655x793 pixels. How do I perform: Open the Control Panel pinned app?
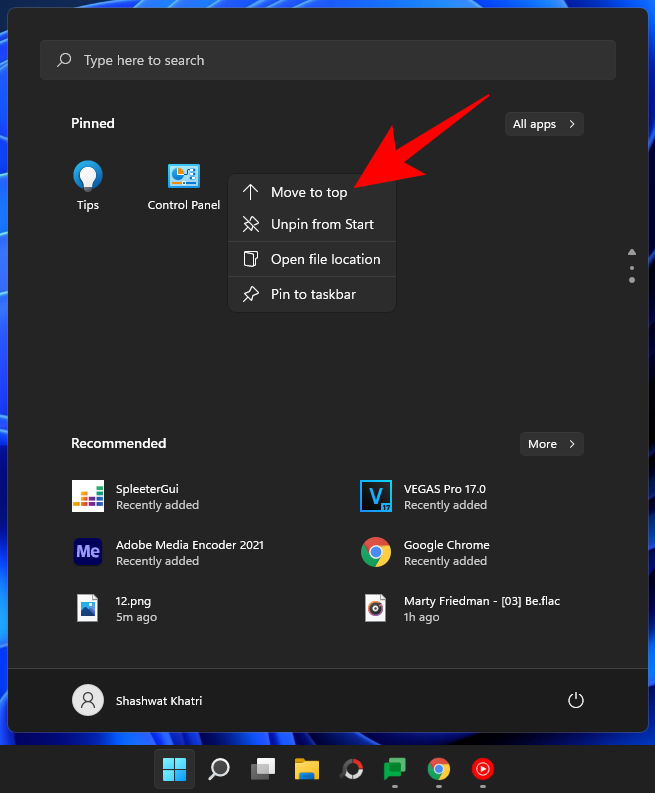(184, 186)
